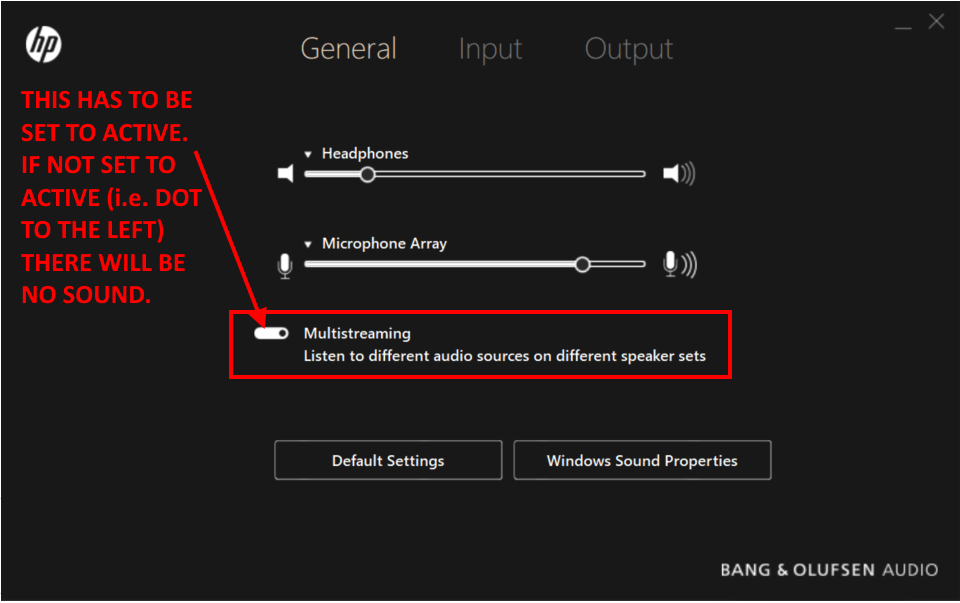960x603 pixels.
Task: Click the Headphones volume slider handle
Action: click(367, 174)
